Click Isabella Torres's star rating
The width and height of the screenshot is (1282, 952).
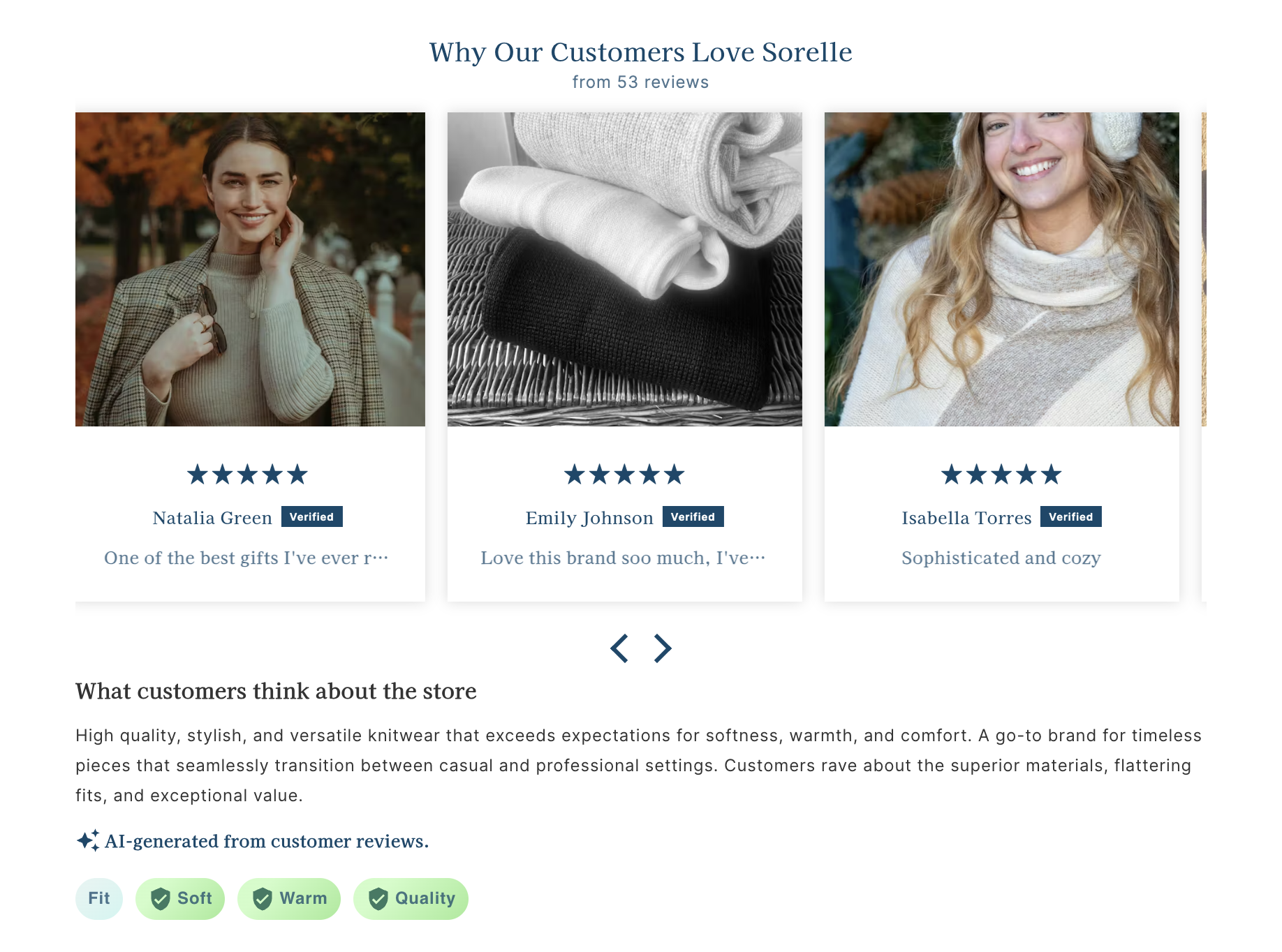click(1001, 475)
